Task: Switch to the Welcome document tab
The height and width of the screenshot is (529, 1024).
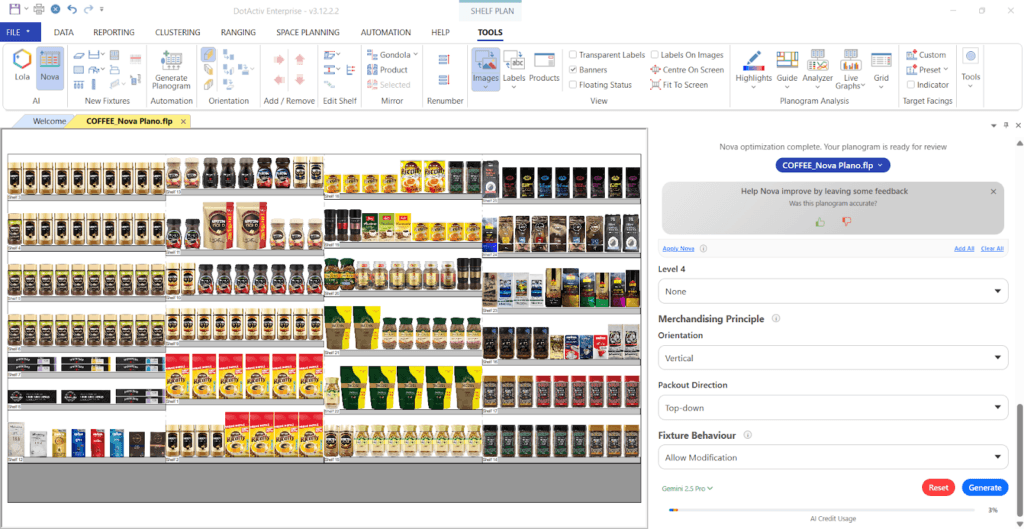Action: pyautogui.click(x=49, y=121)
